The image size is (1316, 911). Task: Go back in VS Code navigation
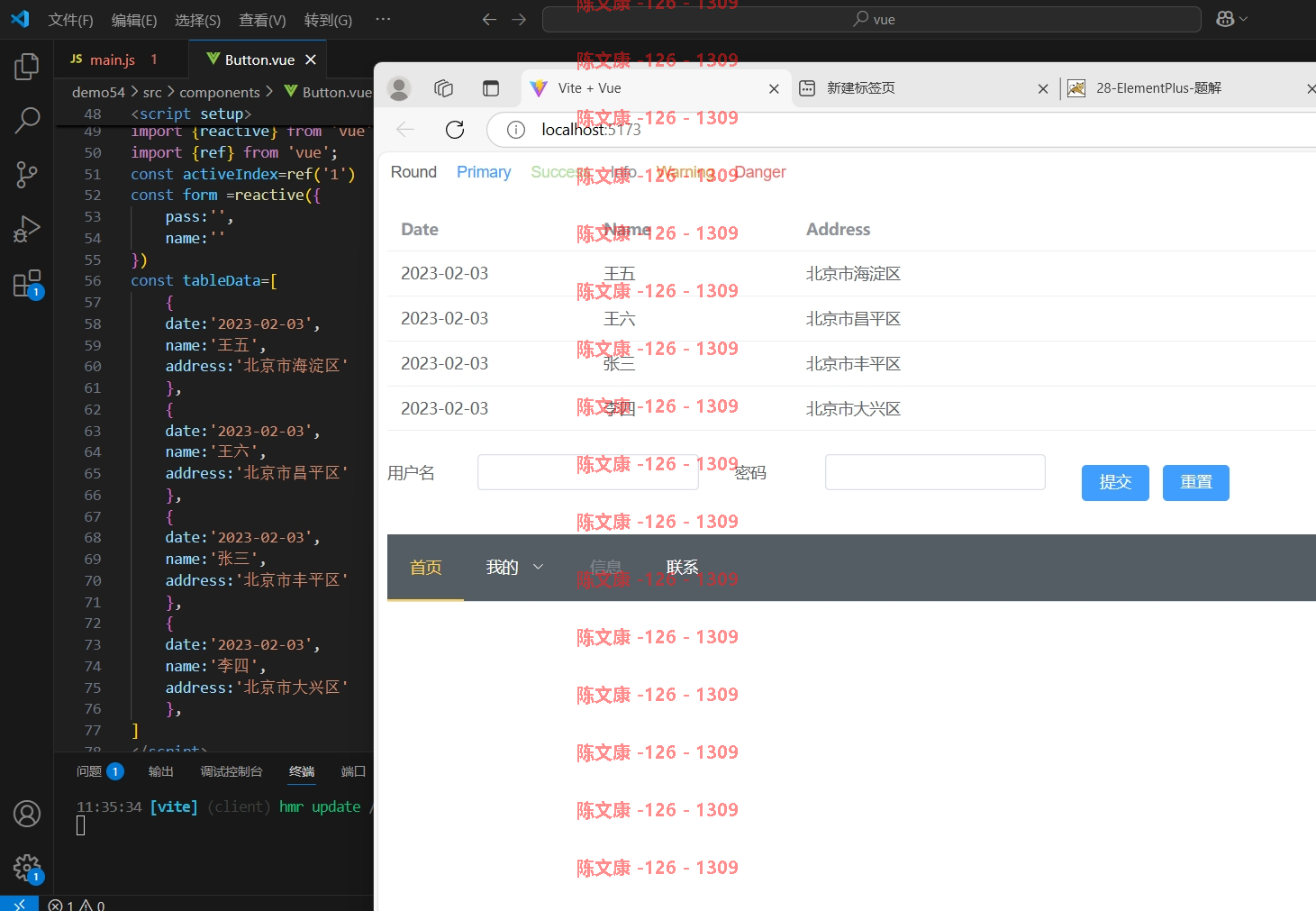pos(489,19)
